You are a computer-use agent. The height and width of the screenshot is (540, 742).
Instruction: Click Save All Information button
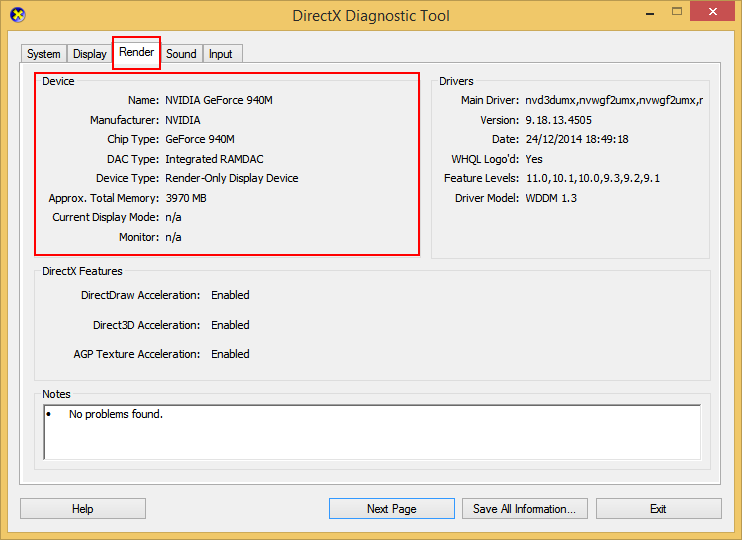(525, 509)
